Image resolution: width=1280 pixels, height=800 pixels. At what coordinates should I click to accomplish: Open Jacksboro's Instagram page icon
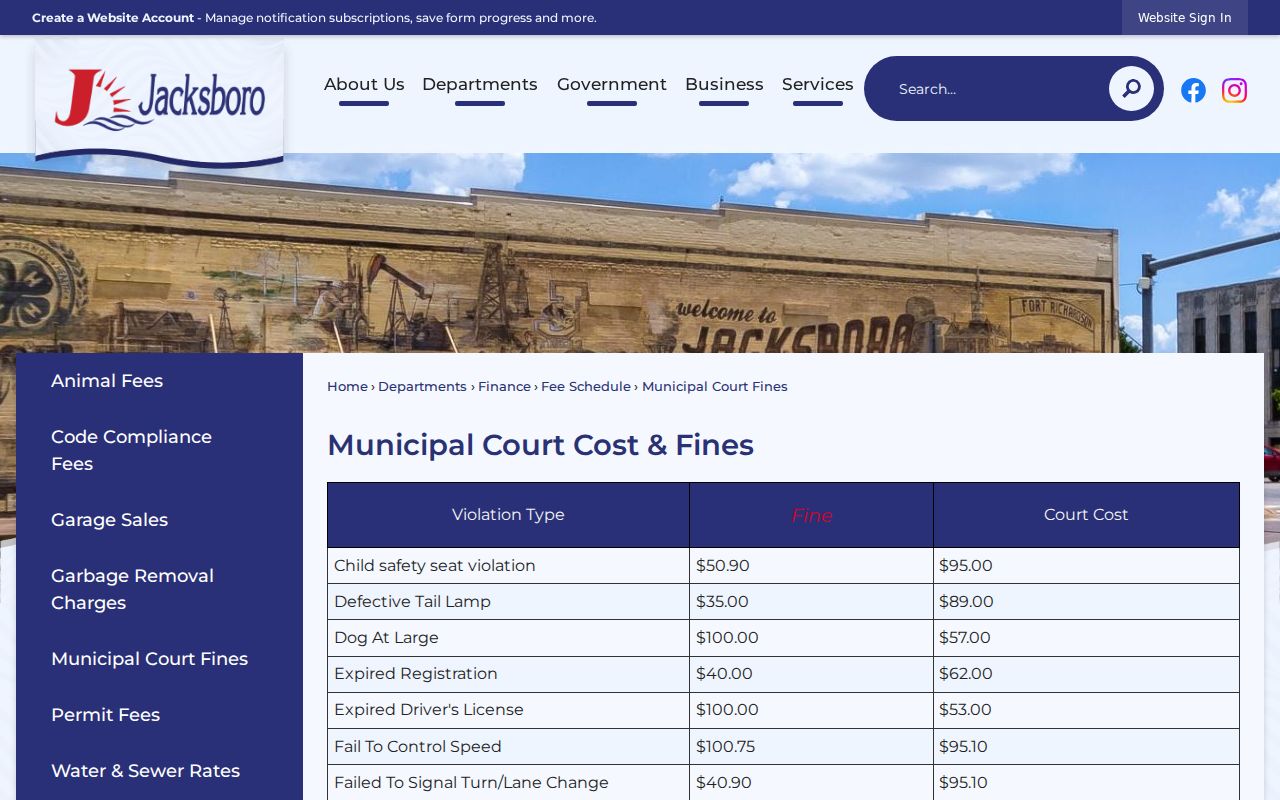pyautogui.click(x=1234, y=90)
